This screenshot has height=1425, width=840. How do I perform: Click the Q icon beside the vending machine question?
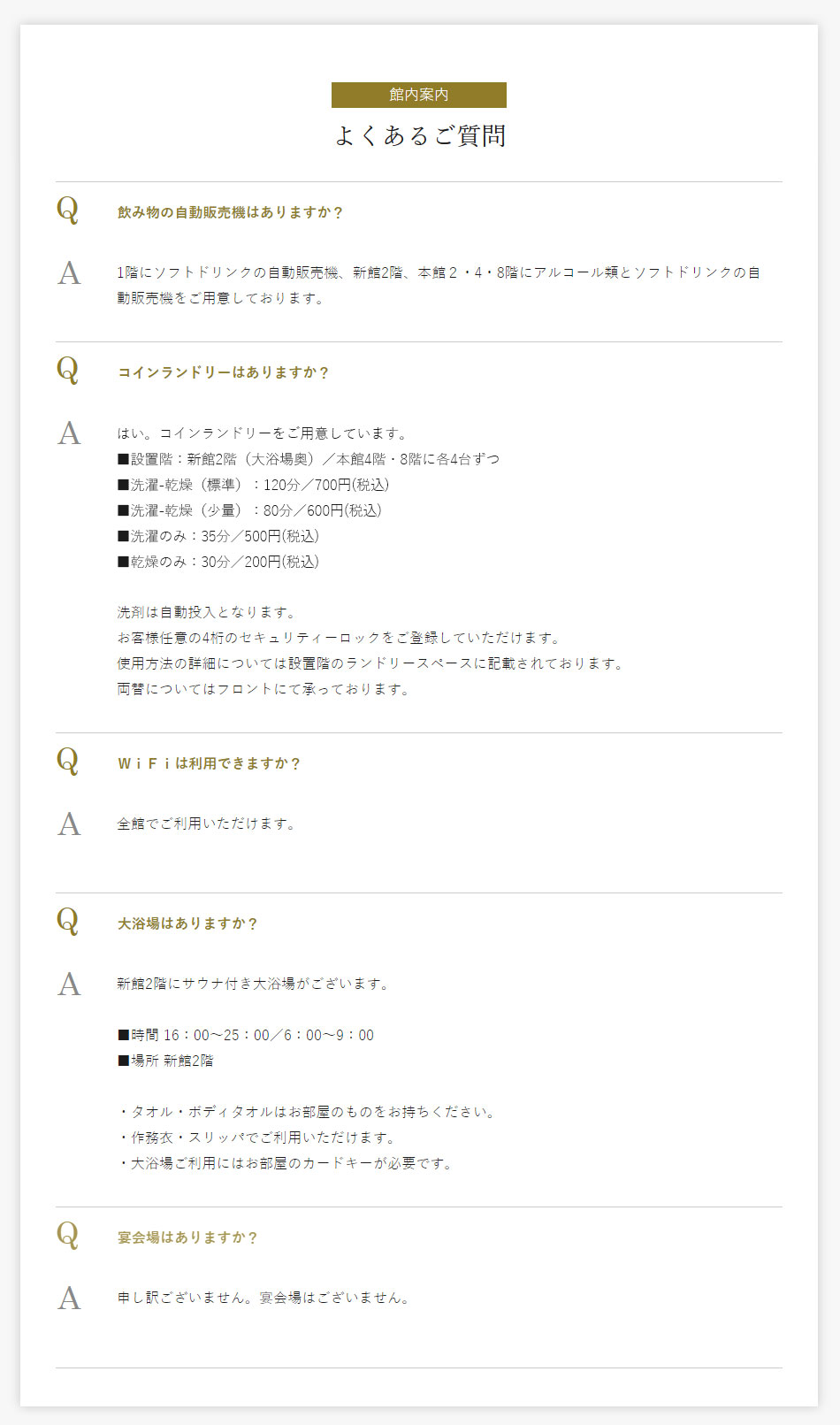point(68,211)
